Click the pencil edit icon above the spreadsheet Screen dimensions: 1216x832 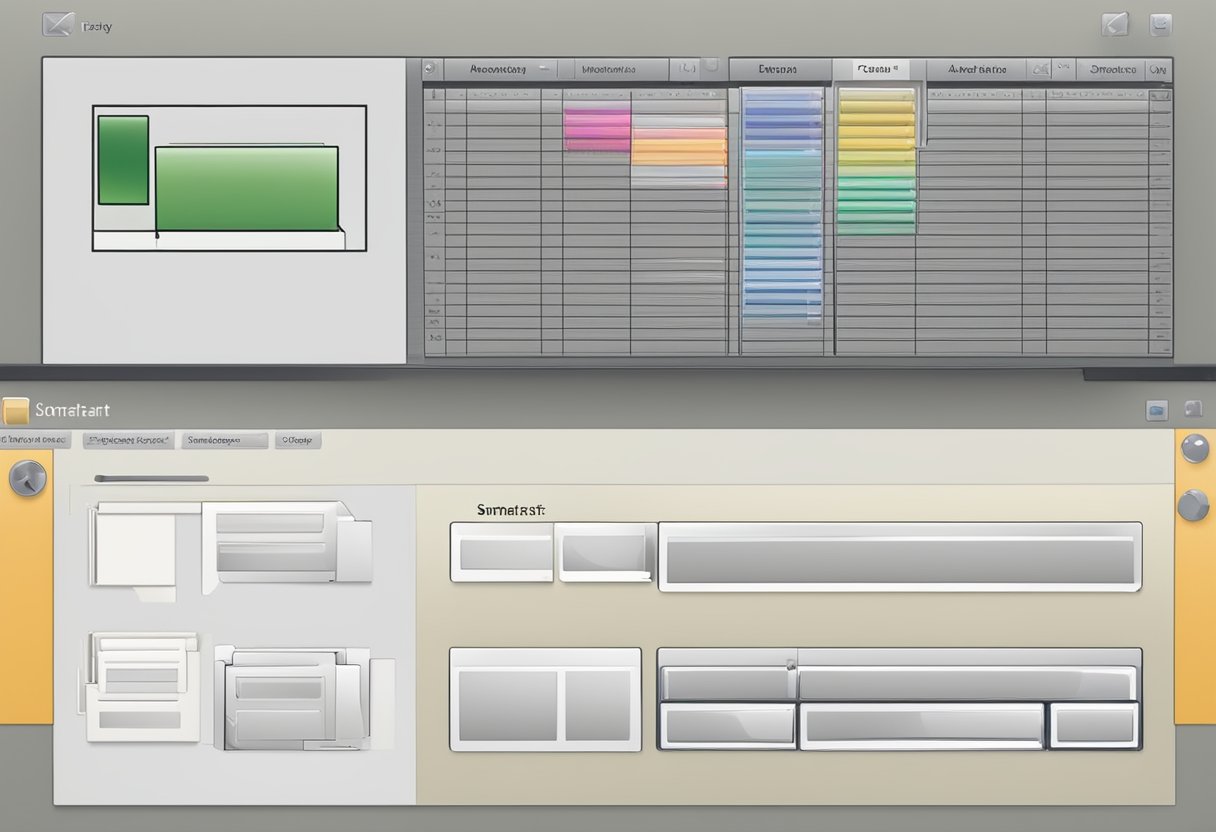1114,24
